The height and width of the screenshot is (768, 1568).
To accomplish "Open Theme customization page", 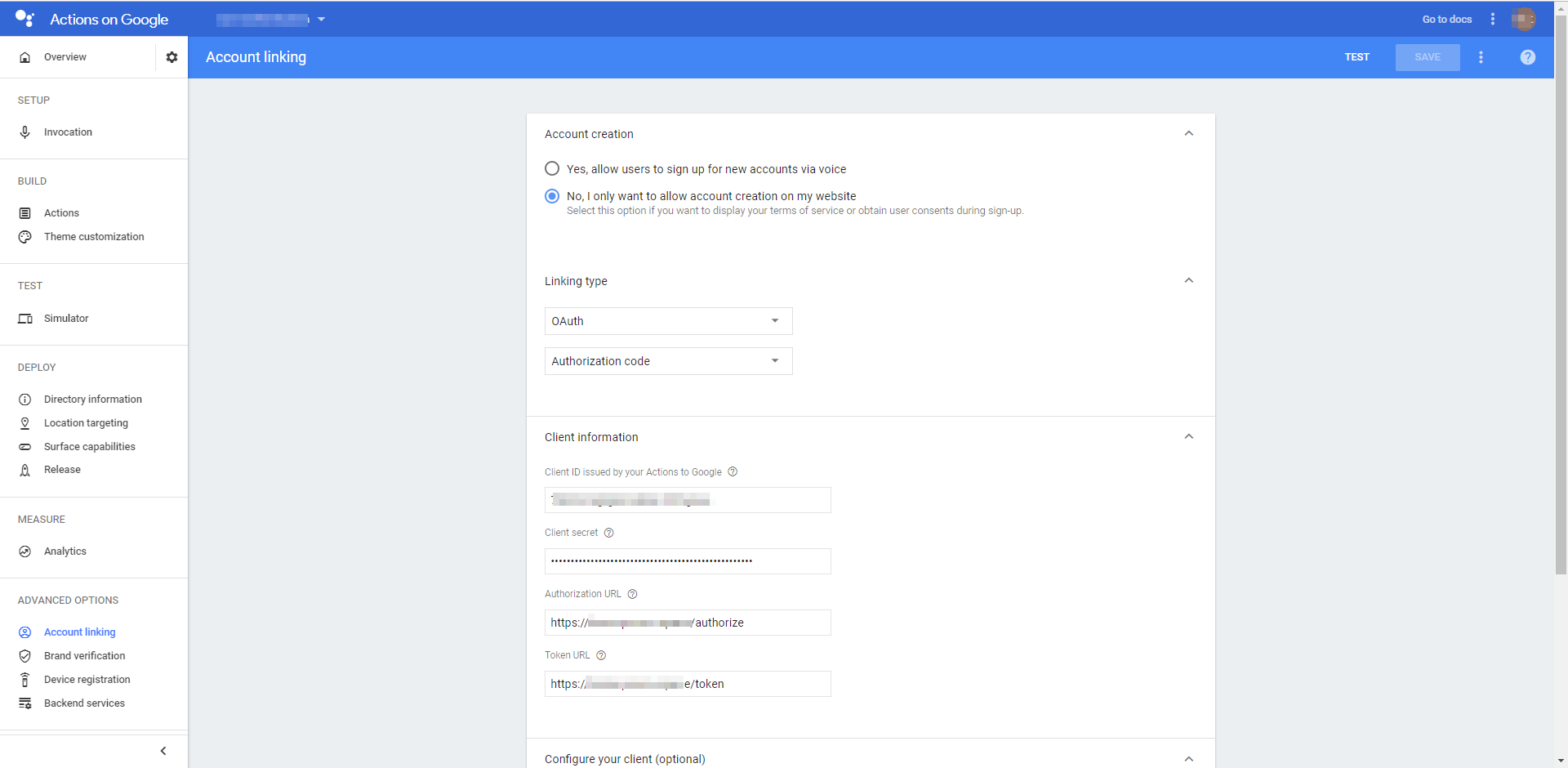I will 94,237.
